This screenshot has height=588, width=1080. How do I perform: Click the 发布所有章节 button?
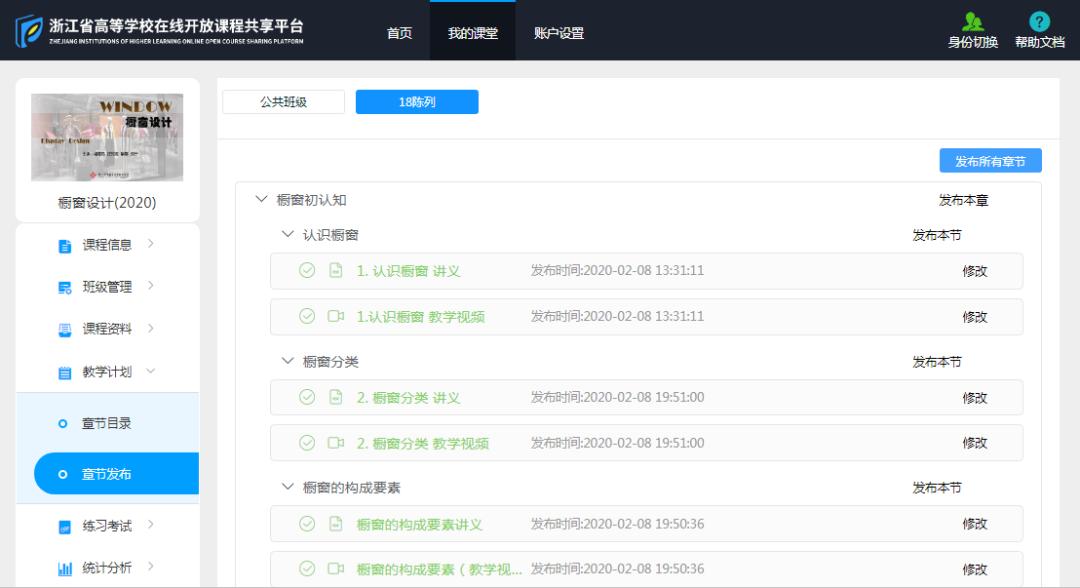[989, 161]
